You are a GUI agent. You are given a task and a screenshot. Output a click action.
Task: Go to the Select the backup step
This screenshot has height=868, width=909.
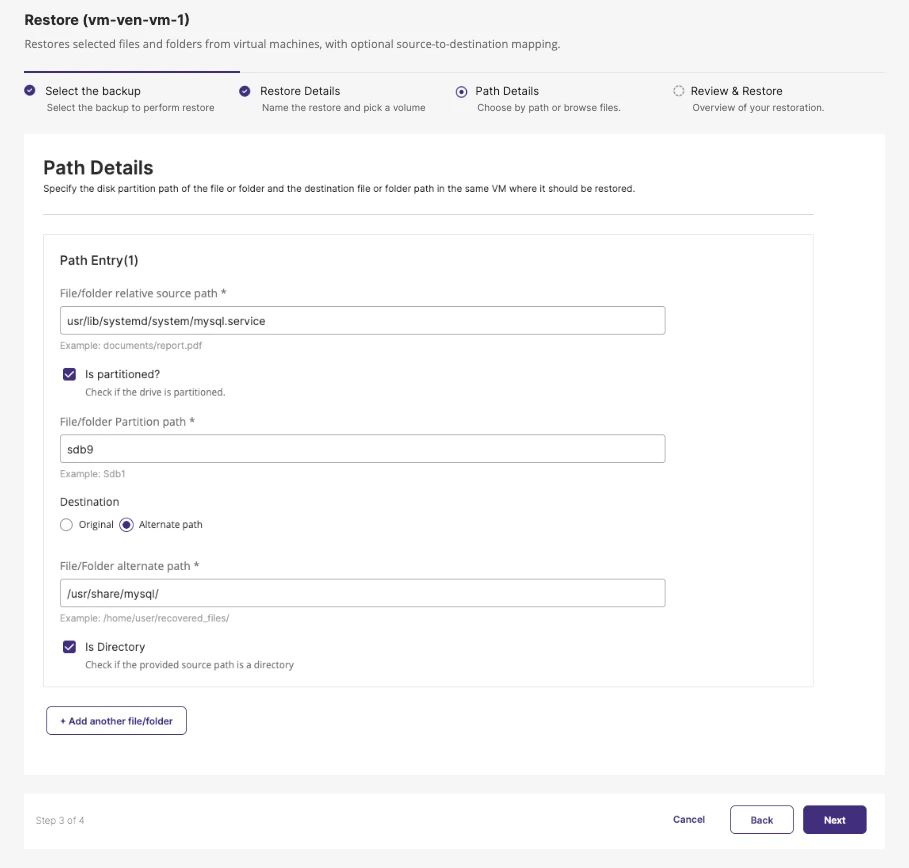click(x=94, y=90)
